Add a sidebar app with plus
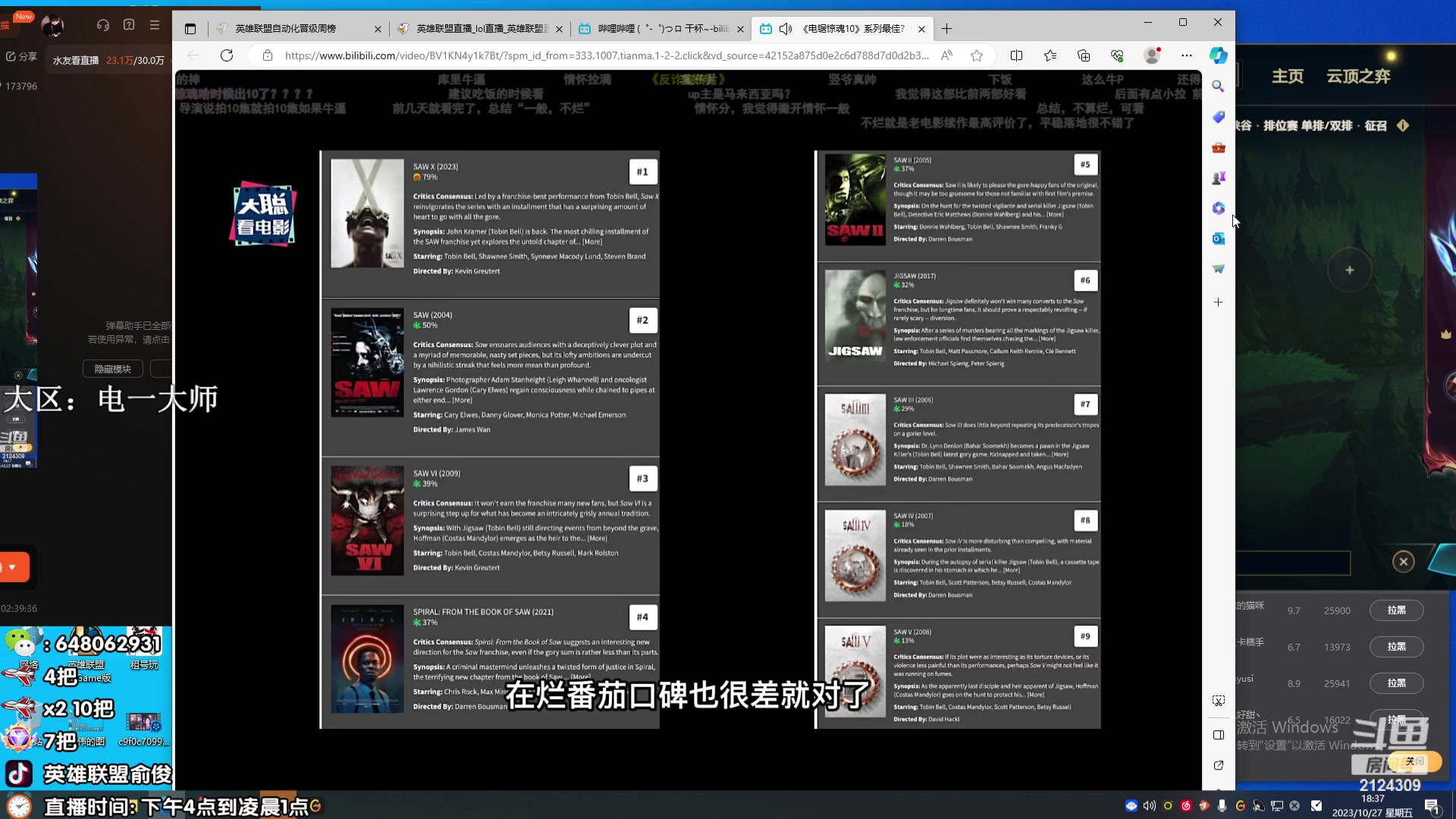The width and height of the screenshot is (1456, 819). (x=1218, y=303)
